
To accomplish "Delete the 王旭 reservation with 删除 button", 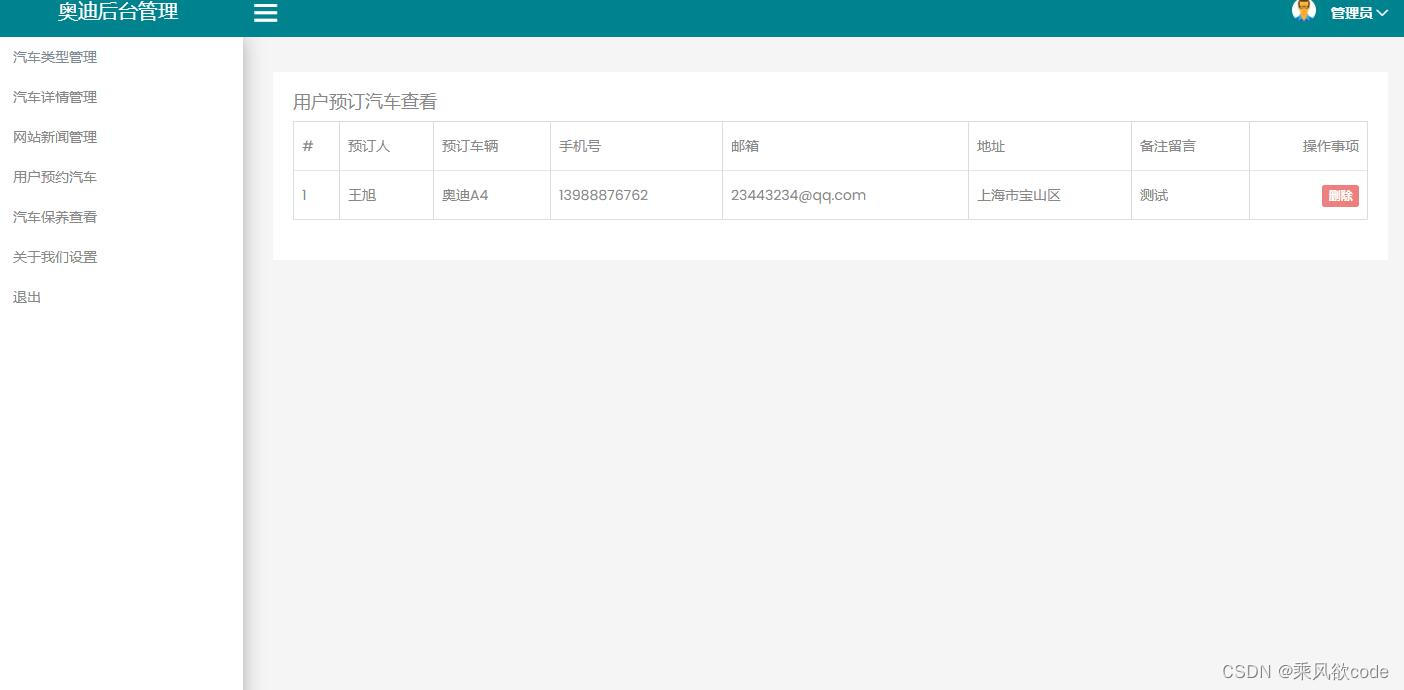I will coord(1340,196).
